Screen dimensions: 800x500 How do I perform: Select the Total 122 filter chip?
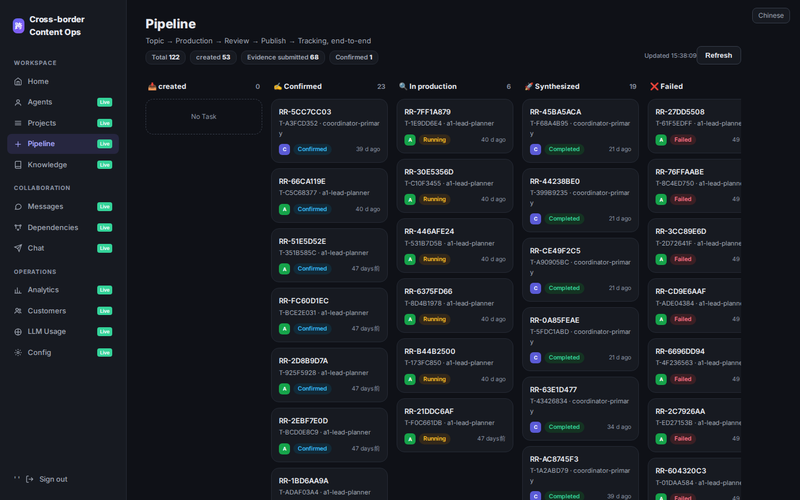[x=165, y=57]
